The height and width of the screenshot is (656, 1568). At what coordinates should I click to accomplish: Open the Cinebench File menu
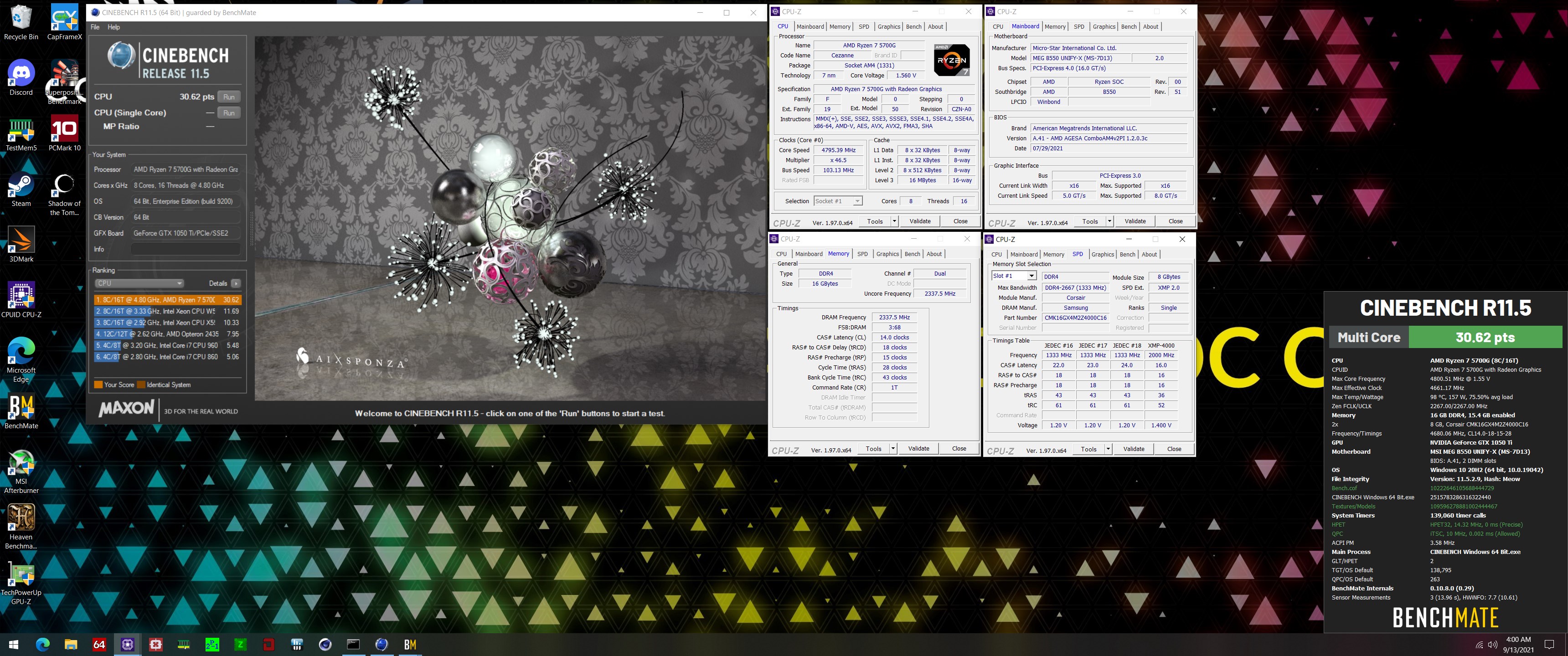point(95,27)
